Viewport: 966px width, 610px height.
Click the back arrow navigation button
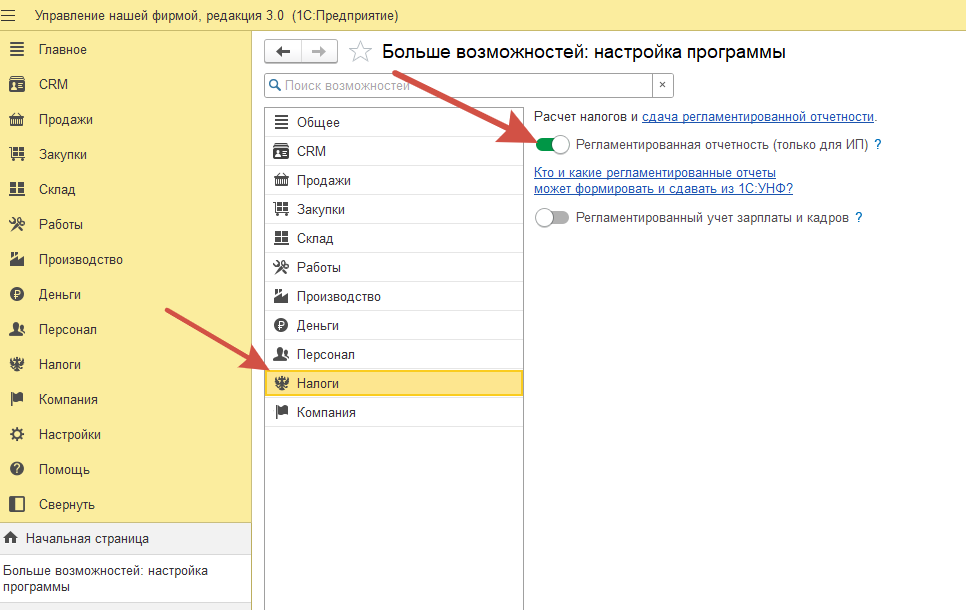282,52
